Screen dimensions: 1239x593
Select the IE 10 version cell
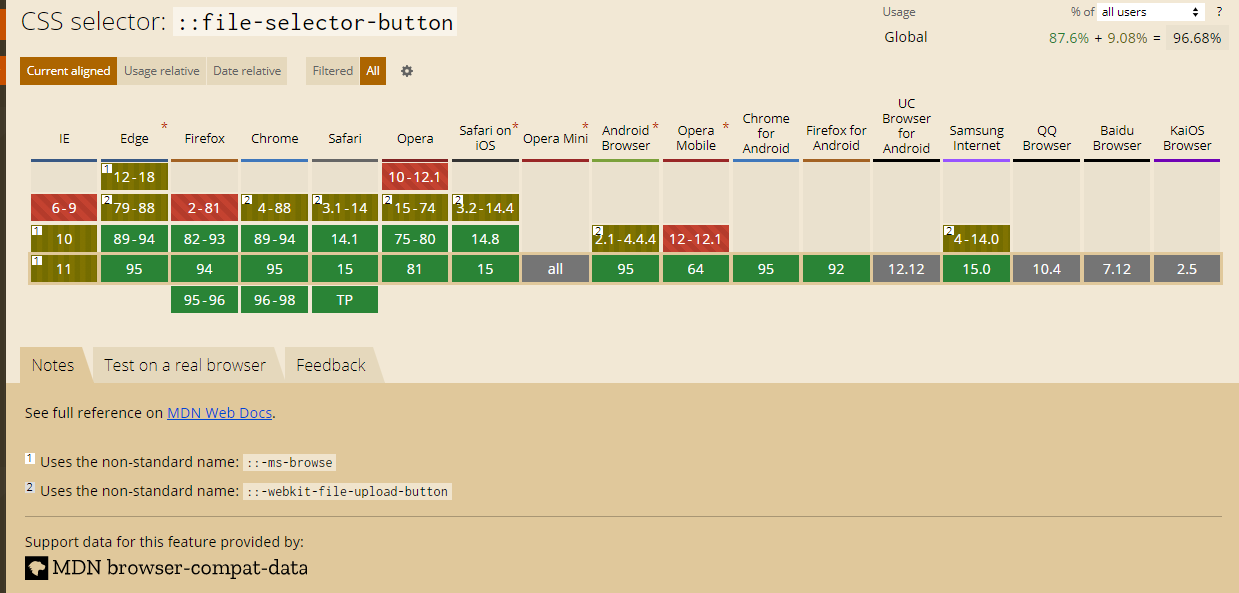click(64, 239)
